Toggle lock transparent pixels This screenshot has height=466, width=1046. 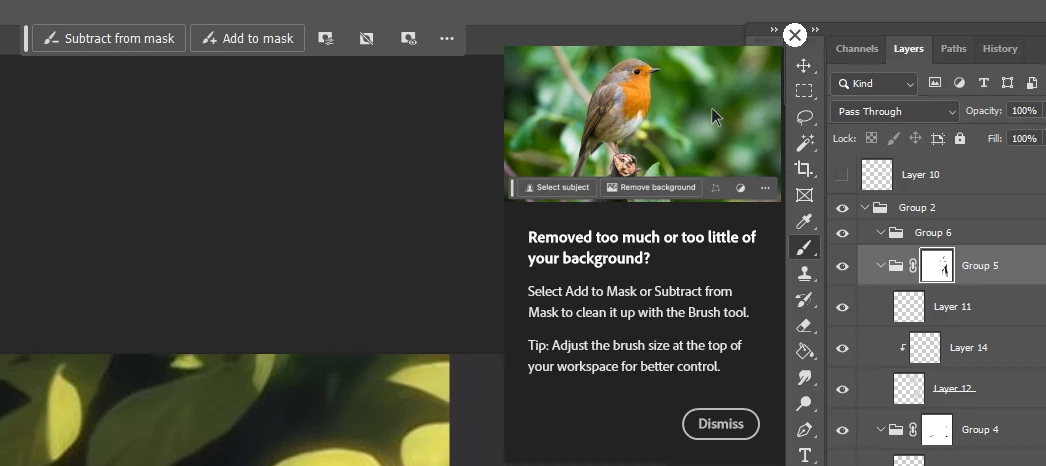coord(871,138)
